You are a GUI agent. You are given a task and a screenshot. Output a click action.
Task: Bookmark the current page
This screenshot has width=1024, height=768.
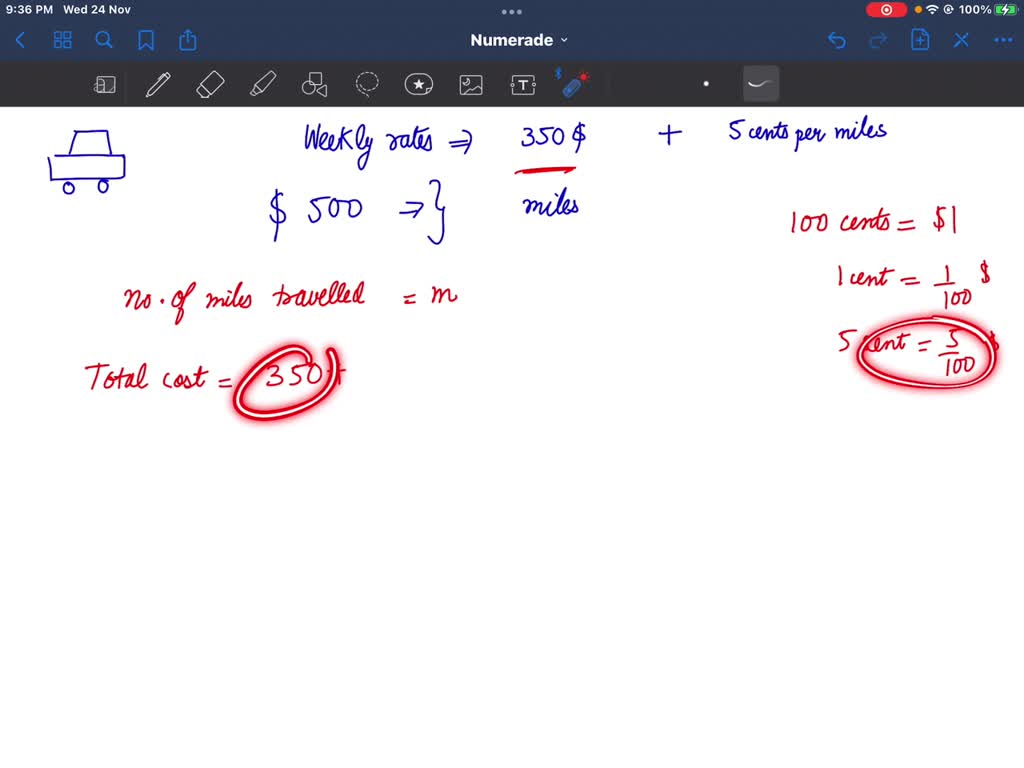click(146, 40)
